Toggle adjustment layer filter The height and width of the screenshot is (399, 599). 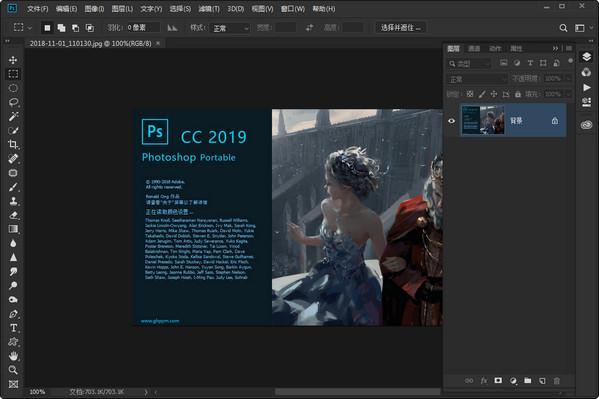click(x=517, y=63)
